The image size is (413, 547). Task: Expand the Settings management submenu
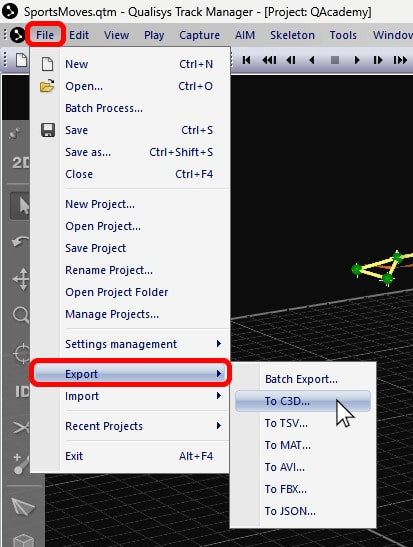(x=130, y=344)
